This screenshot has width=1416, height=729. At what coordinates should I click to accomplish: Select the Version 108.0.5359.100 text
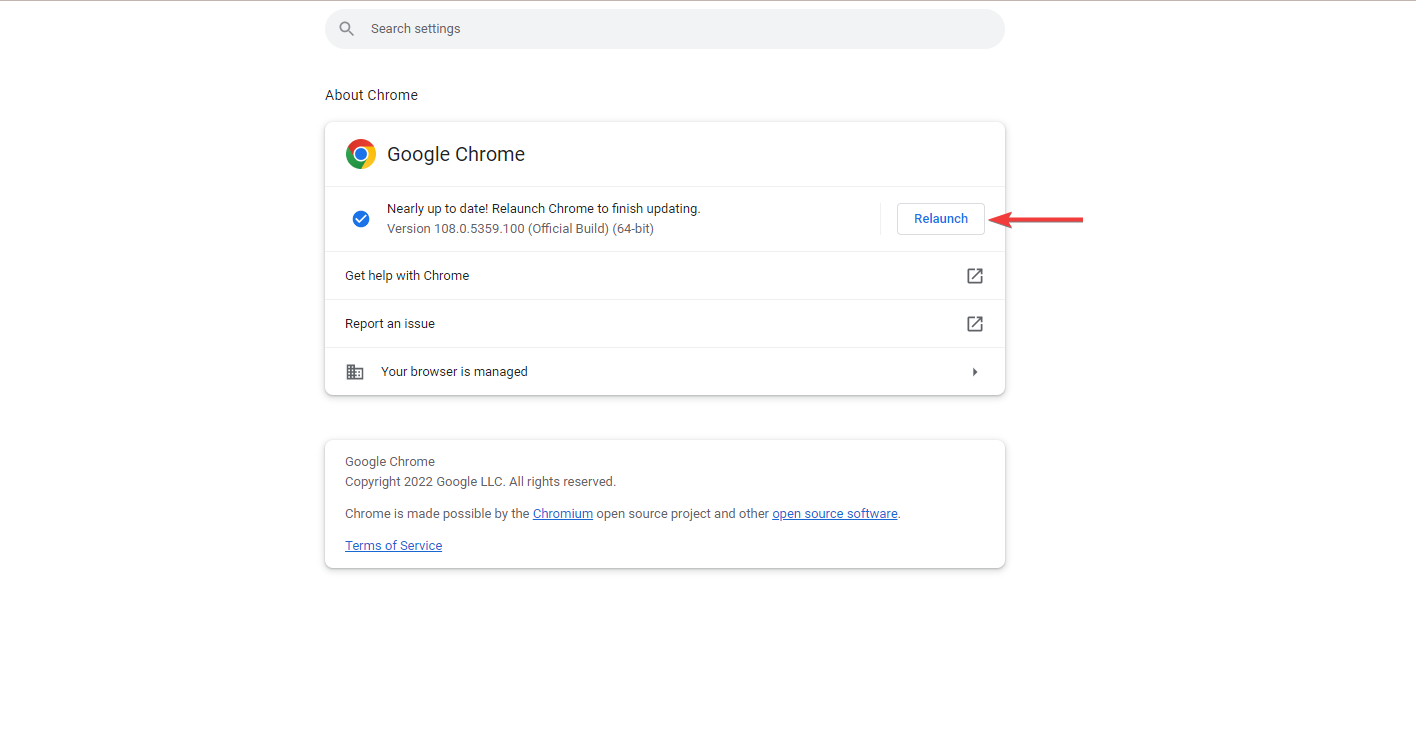[x=520, y=229]
